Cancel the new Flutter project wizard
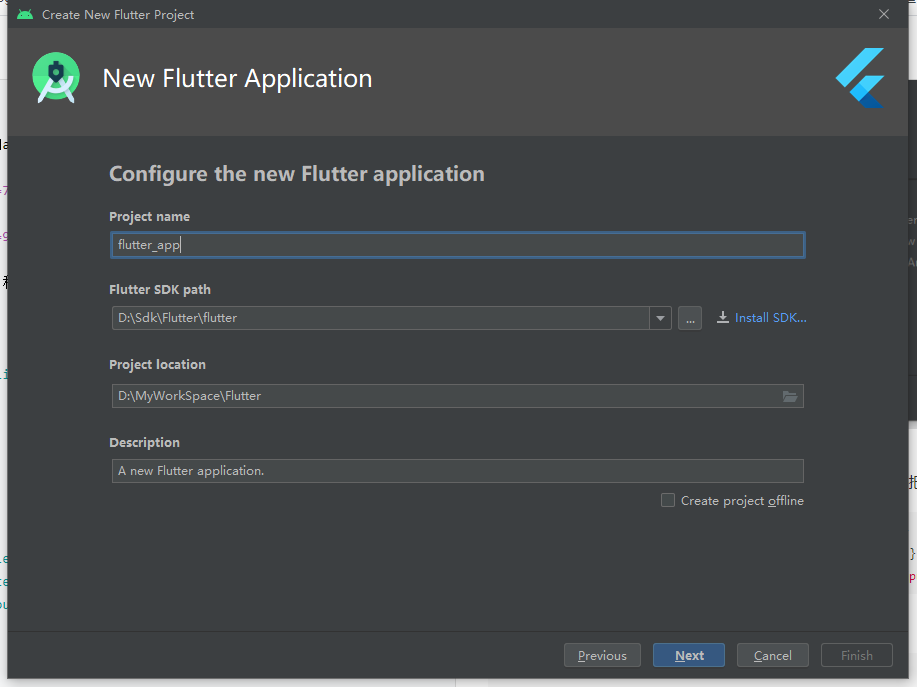Screen dimensions: 917x687 point(773,656)
